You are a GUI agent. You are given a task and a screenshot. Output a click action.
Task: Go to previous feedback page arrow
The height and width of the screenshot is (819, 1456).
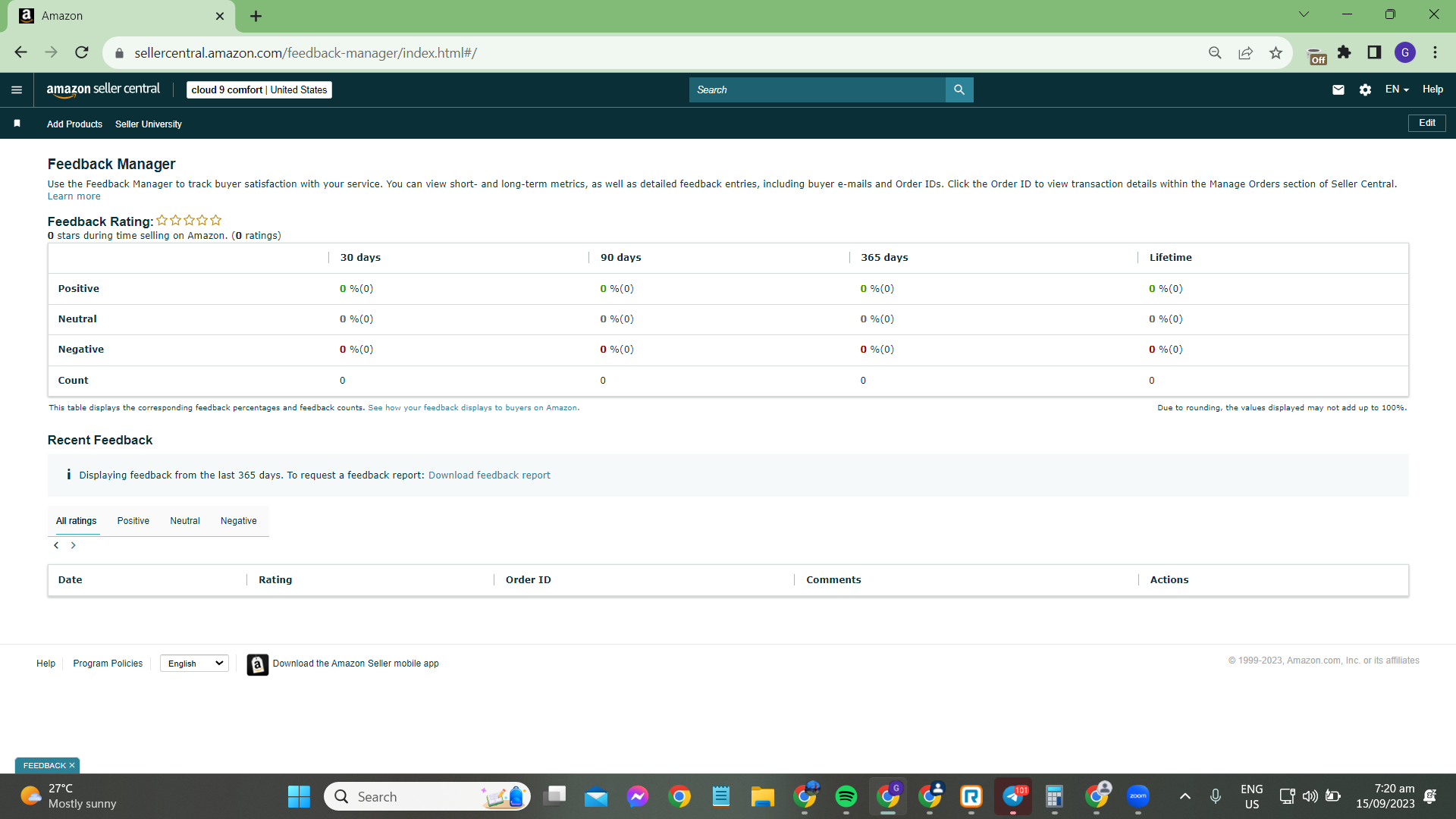click(56, 545)
